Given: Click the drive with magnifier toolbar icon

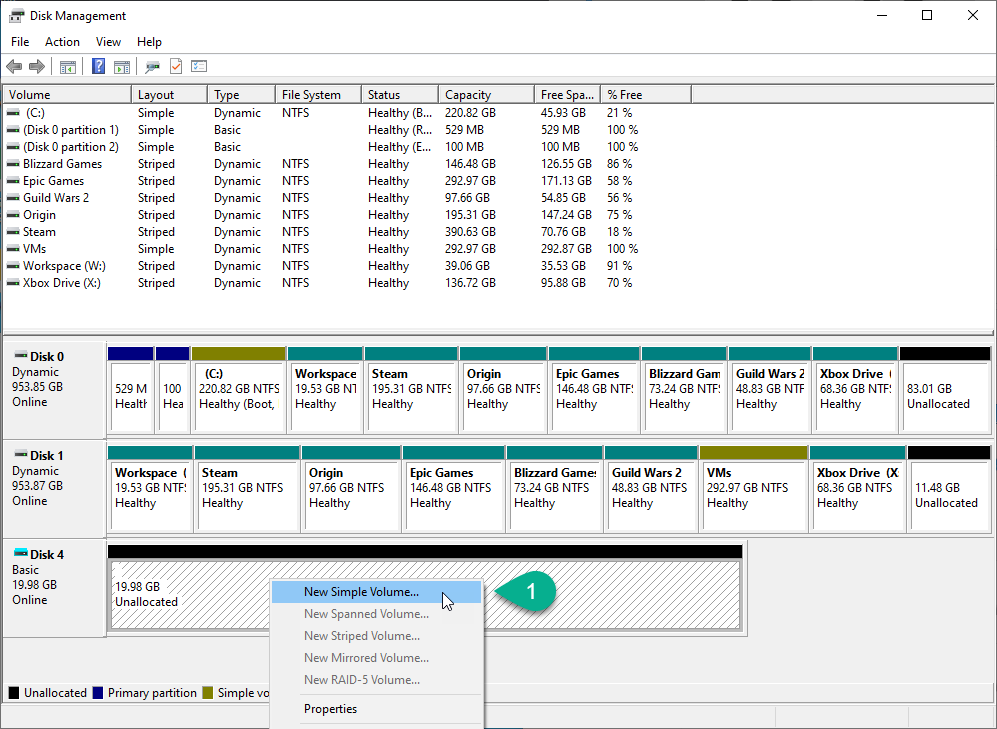Looking at the screenshot, I should coord(152,67).
